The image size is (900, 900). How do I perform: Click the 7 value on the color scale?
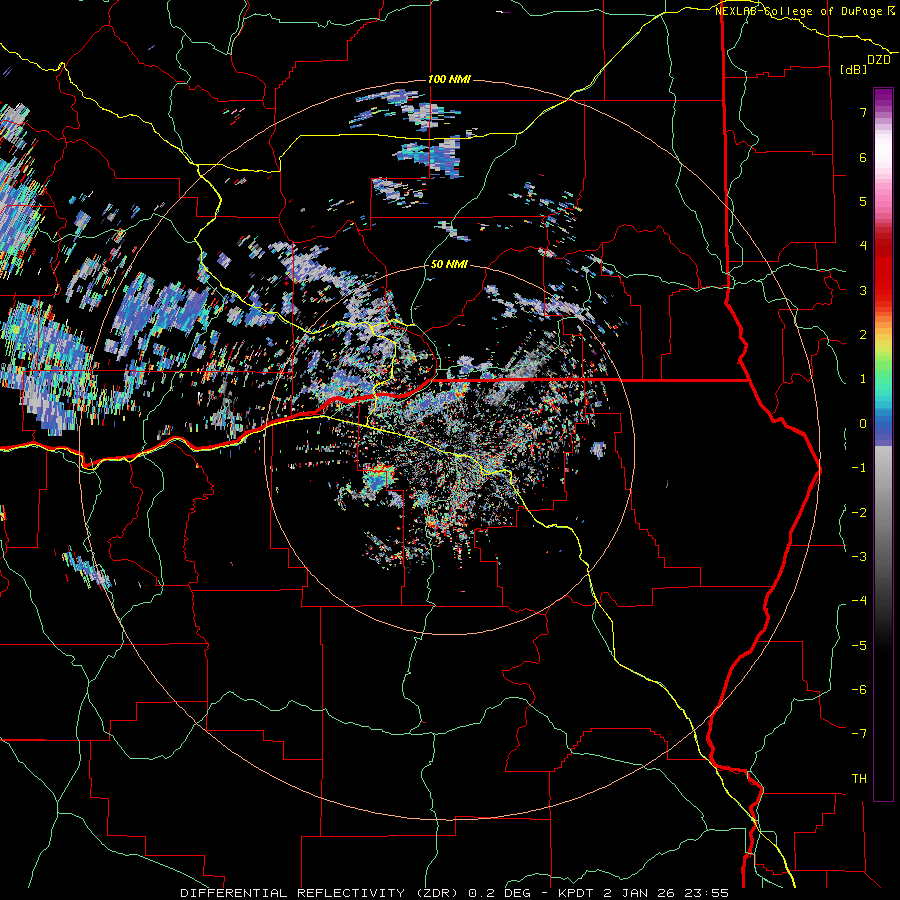pyautogui.click(x=863, y=112)
